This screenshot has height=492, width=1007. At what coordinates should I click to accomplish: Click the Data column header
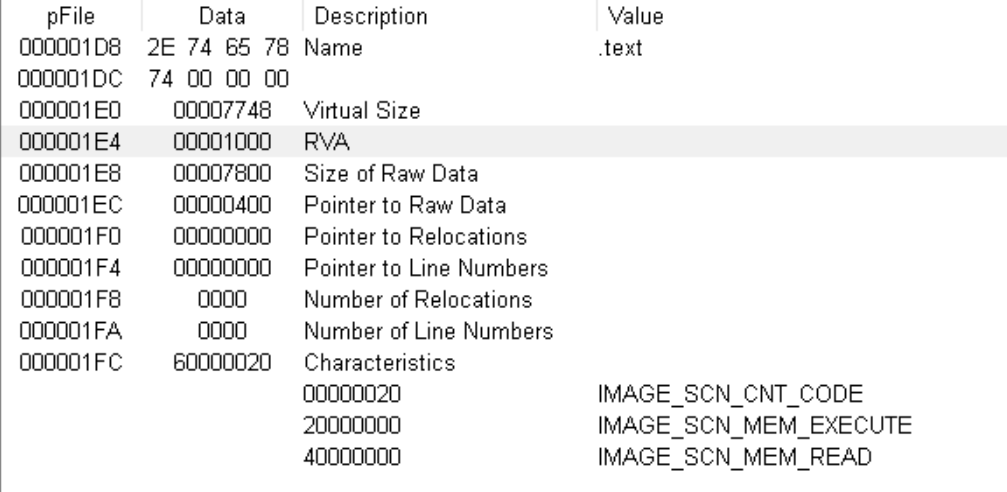(222, 16)
